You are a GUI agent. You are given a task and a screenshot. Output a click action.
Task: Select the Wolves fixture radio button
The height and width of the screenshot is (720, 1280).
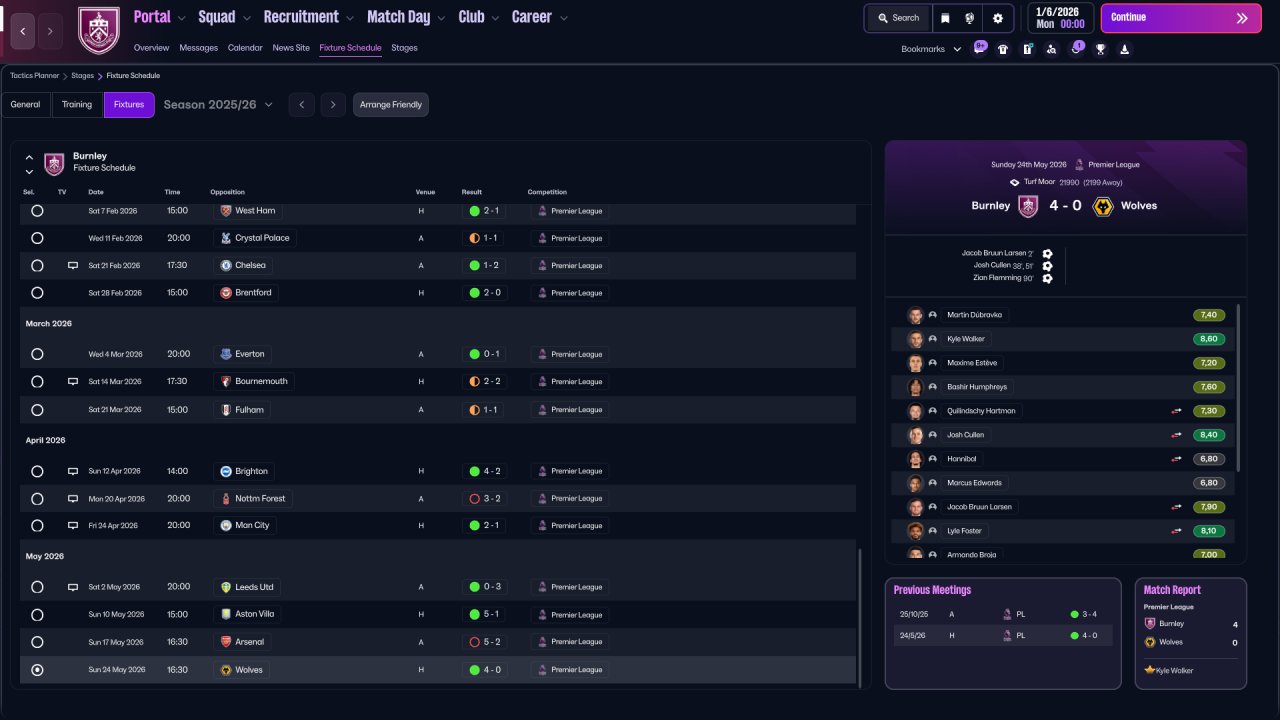pyautogui.click(x=37, y=670)
